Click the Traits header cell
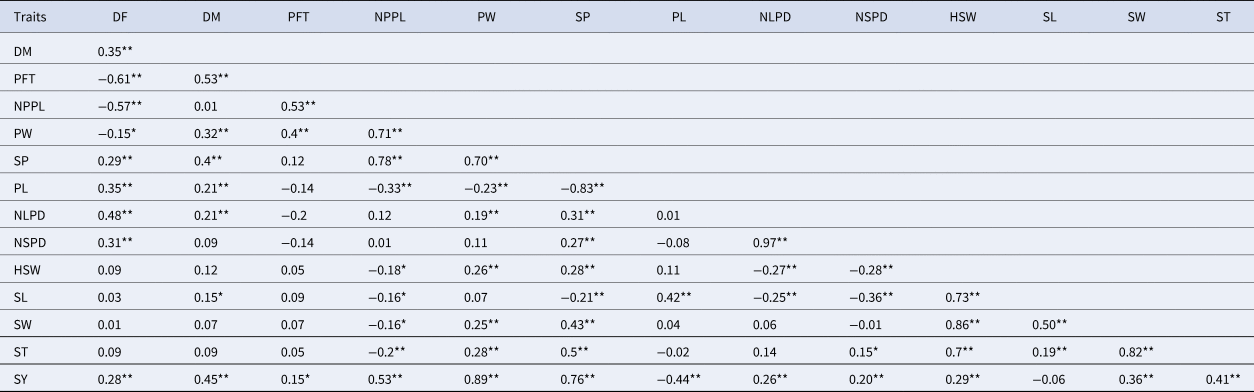Viewport: 1254px width, 392px height. click(x=30, y=18)
